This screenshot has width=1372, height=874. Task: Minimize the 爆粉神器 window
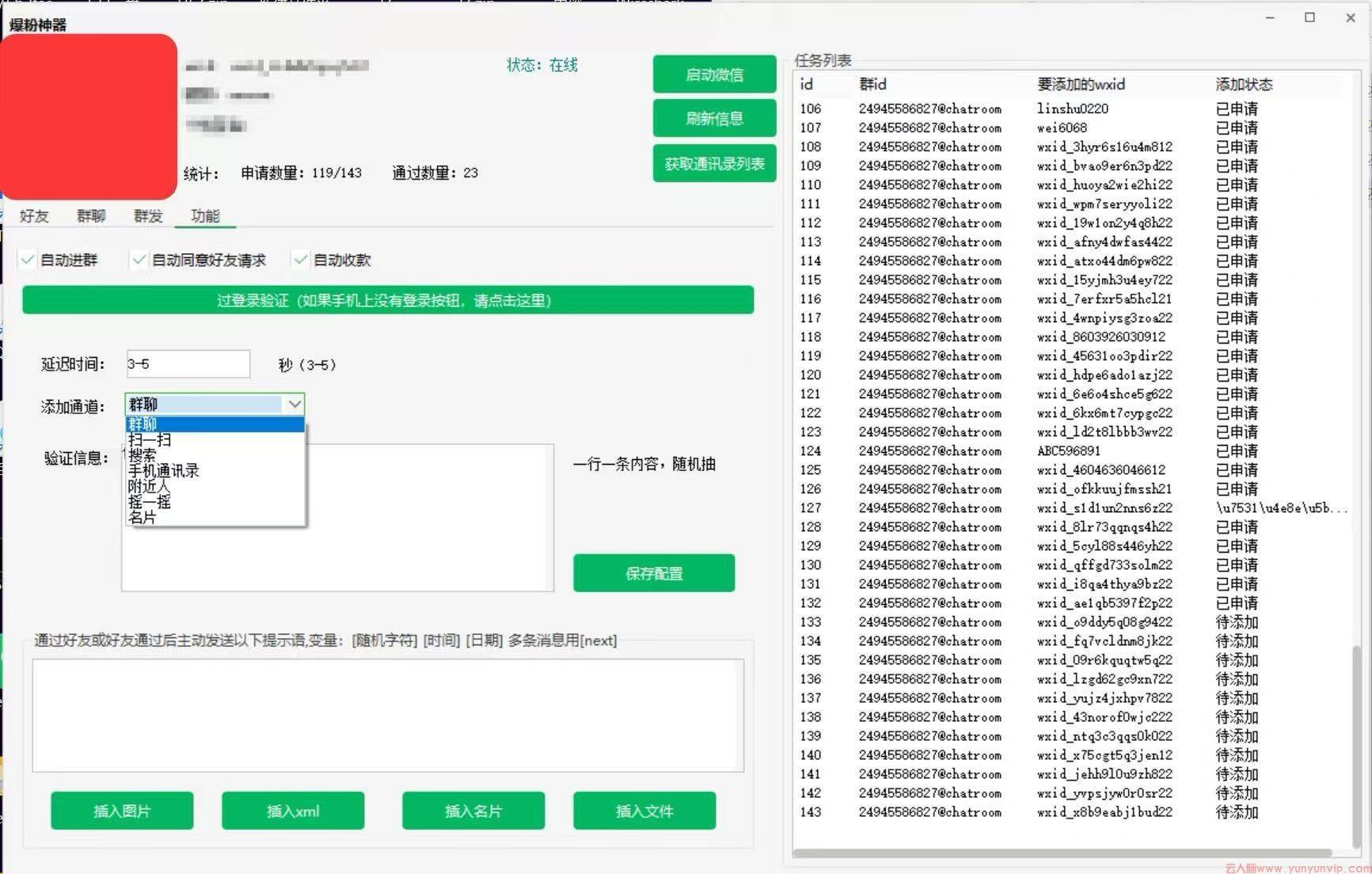(1270, 17)
